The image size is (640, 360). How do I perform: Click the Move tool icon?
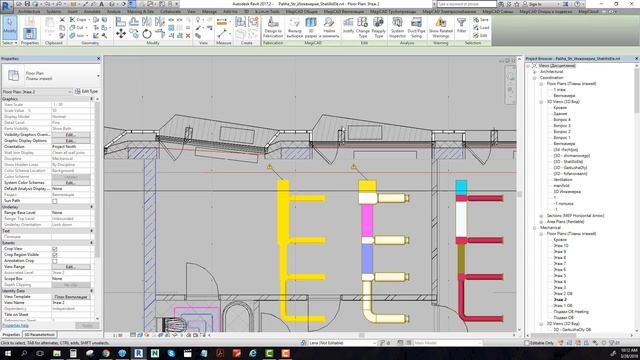pyautogui.click(x=121, y=34)
